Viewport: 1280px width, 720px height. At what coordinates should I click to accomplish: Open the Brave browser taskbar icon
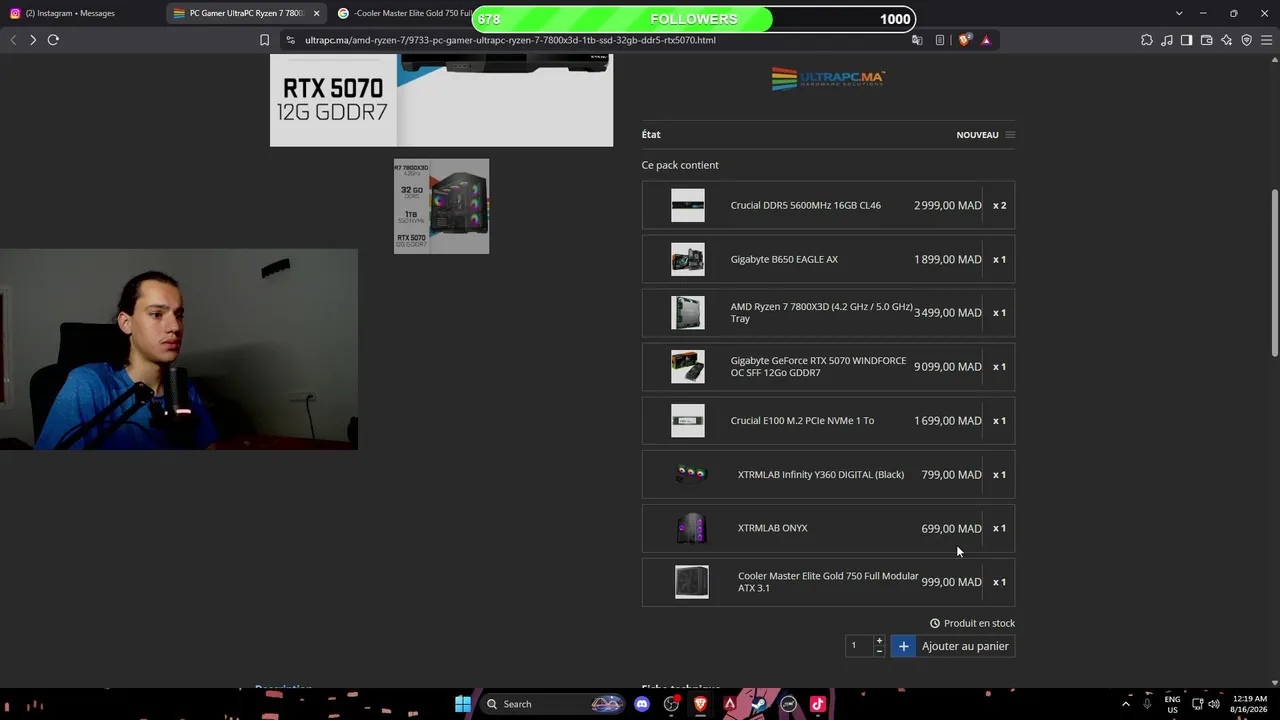tap(701, 704)
